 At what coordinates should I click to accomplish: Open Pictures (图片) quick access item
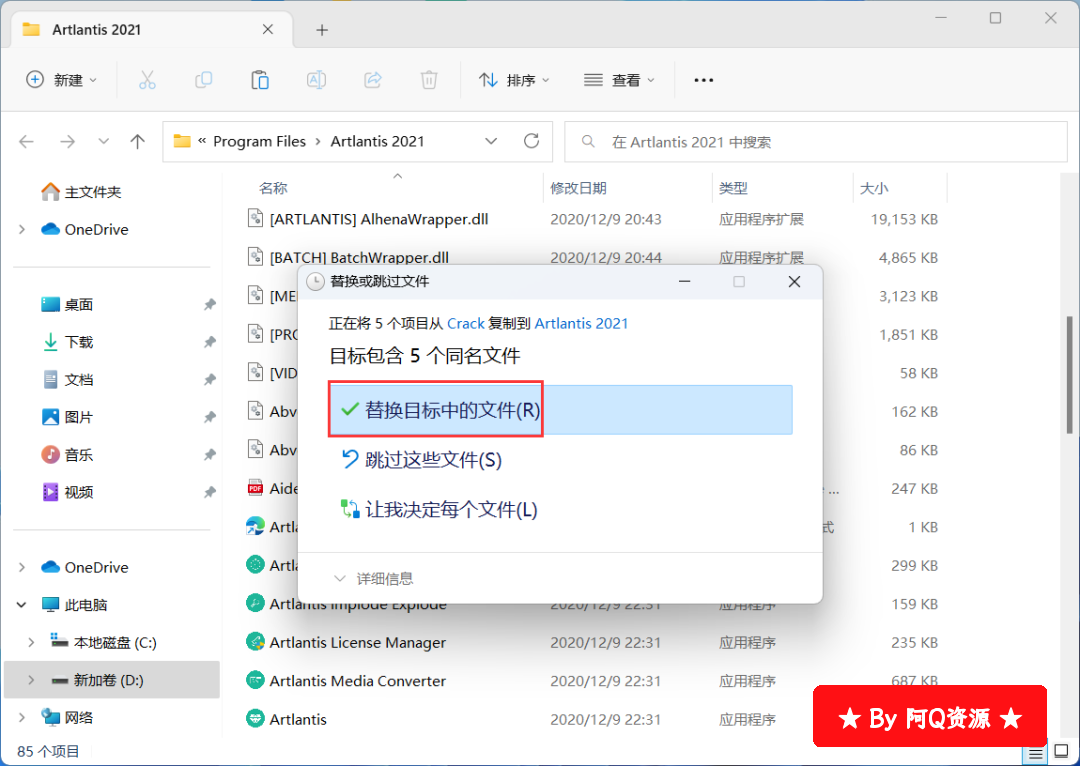tap(68, 417)
